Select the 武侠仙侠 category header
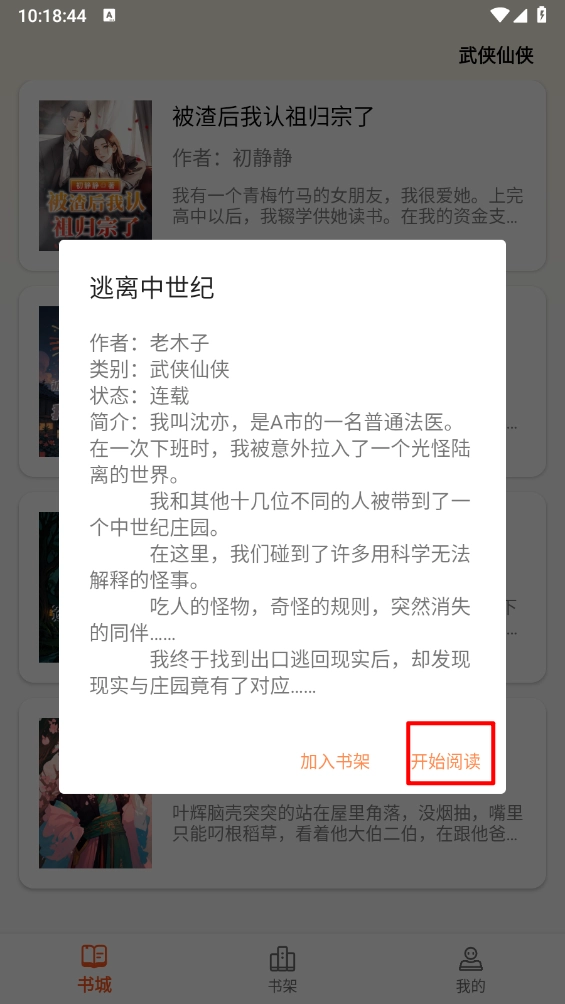565x1004 pixels. pyautogui.click(x=496, y=55)
